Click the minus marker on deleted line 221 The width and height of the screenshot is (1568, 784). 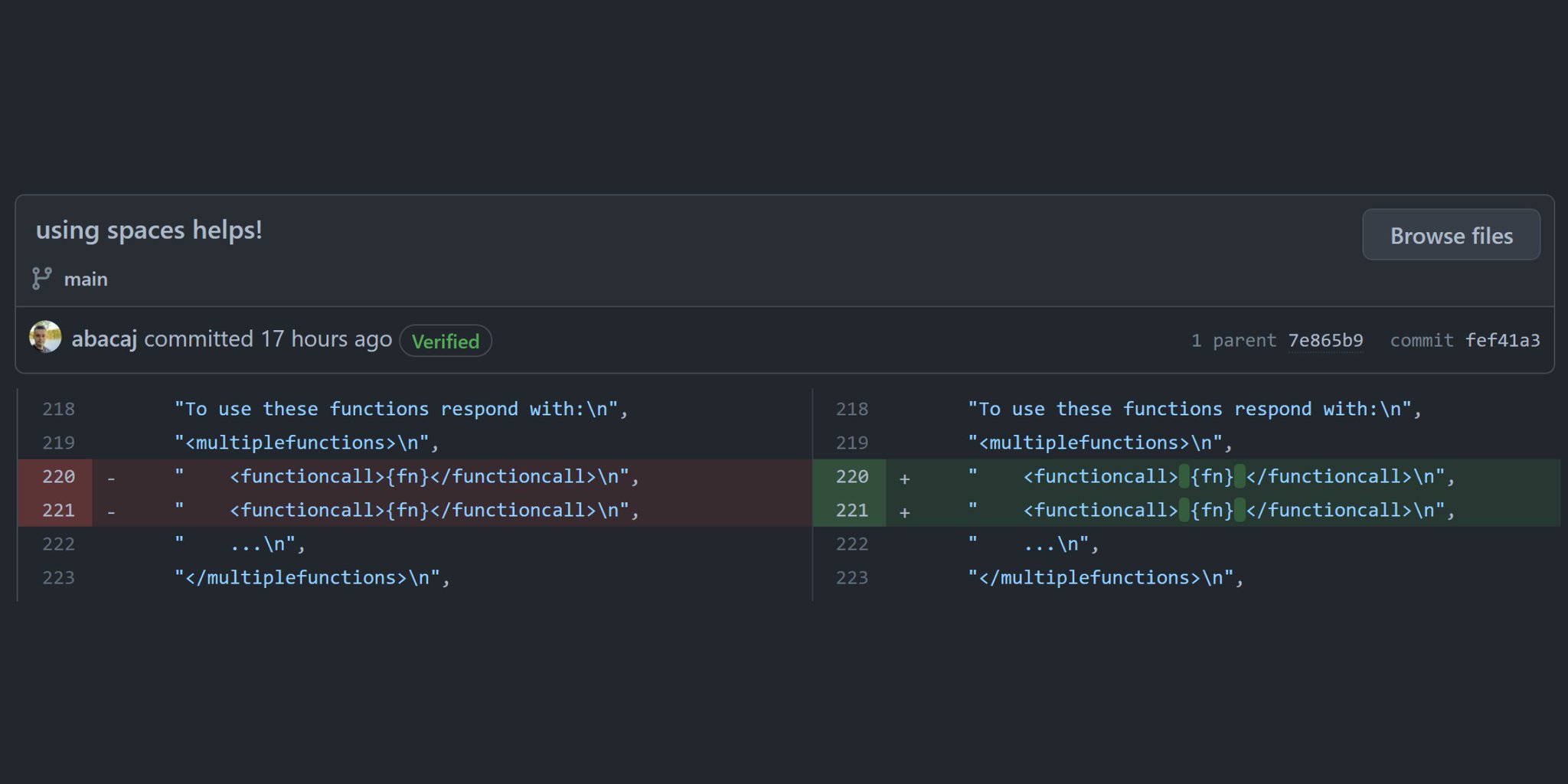pos(111,511)
